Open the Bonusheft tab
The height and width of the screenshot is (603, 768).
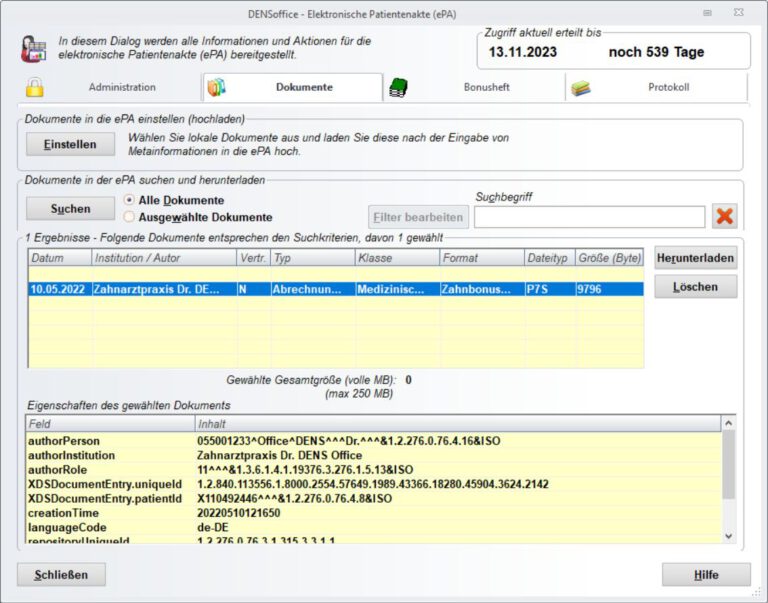(x=475, y=87)
